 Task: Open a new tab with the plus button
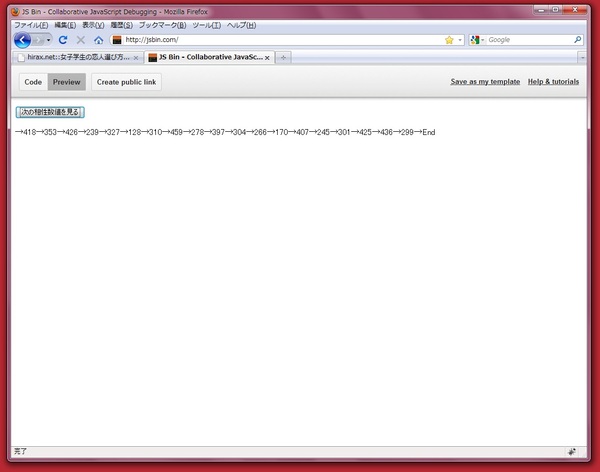(284, 57)
